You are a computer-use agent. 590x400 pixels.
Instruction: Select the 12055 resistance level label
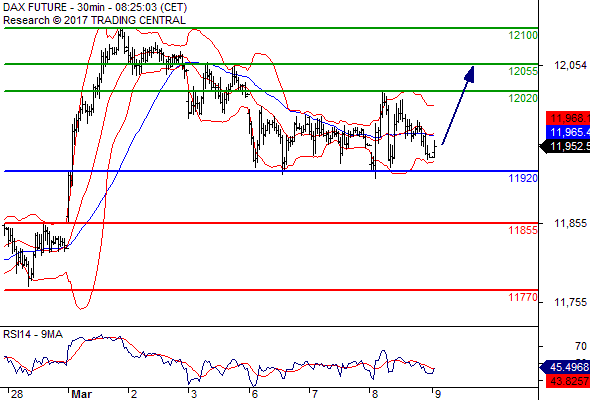point(523,71)
